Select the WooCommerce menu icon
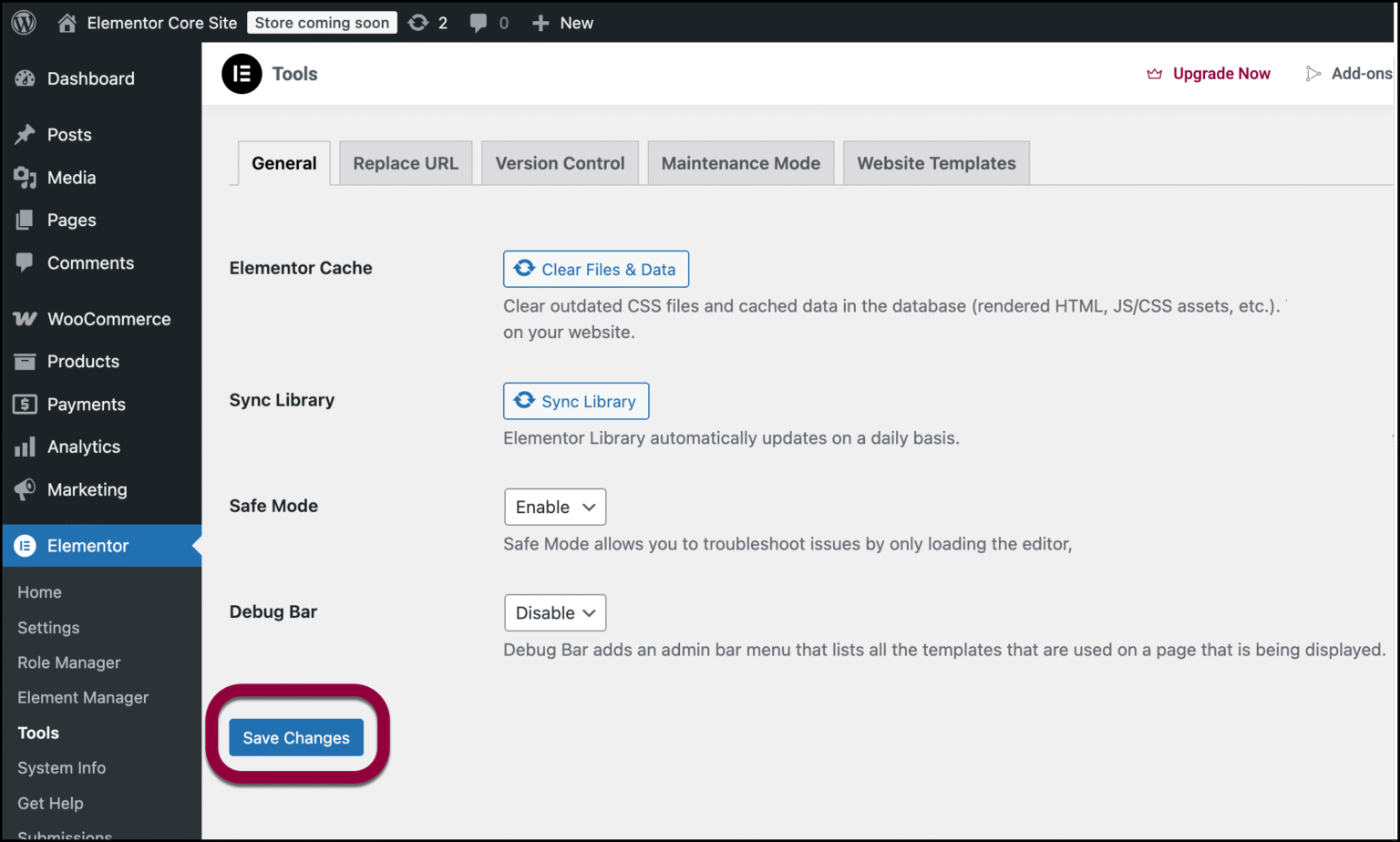The width and height of the screenshot is (1400, 842). pyautogui.click(x=25, y=318)
